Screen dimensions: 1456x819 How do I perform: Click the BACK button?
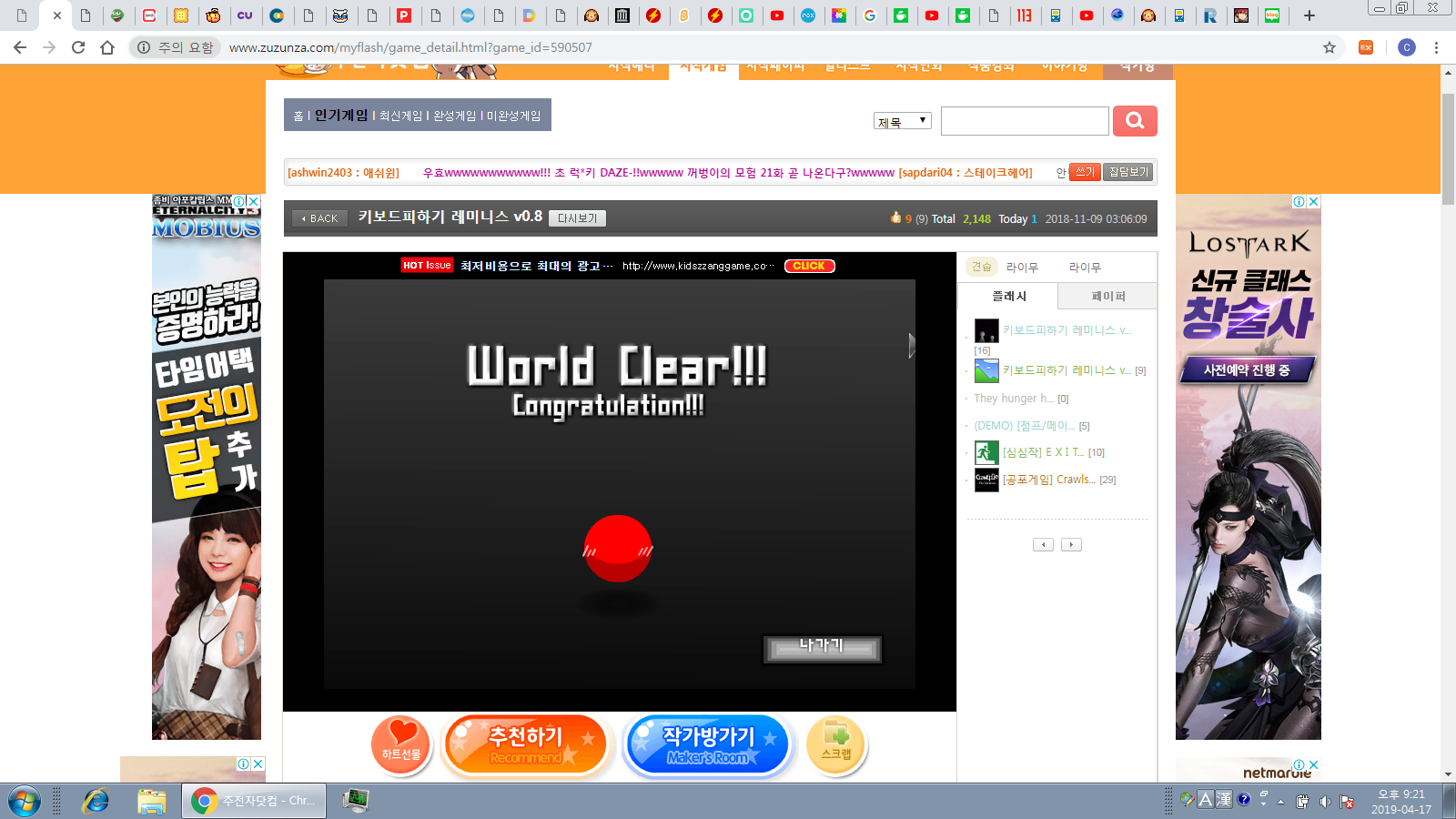(320, 218)
